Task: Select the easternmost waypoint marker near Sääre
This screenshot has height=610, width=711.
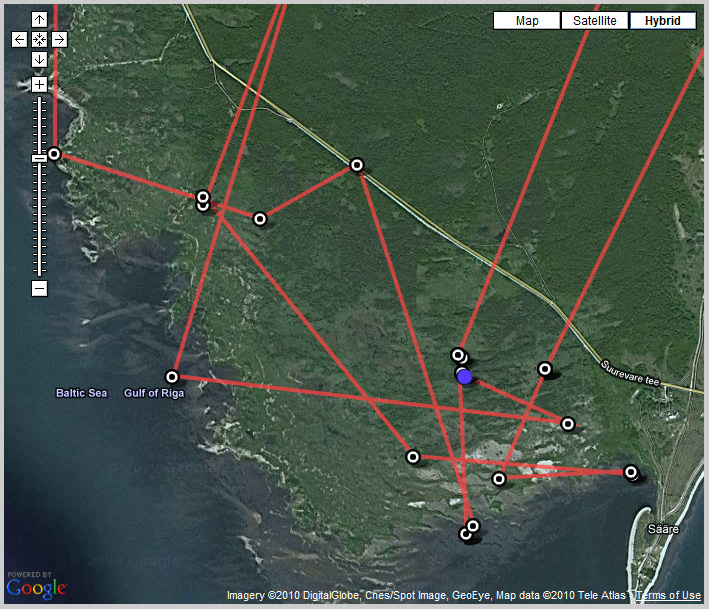Action: pos(631,472)
